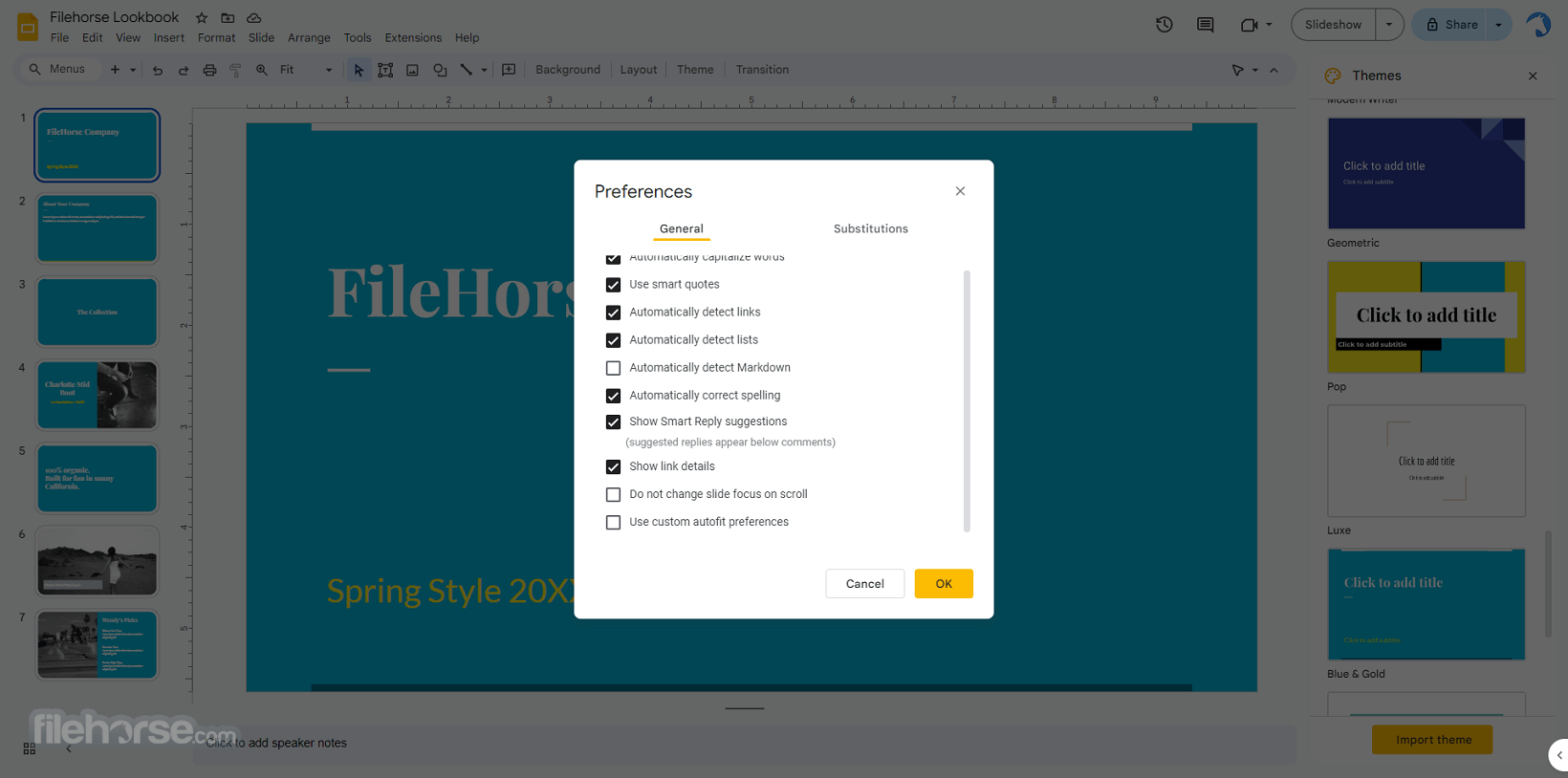Open the Extensions menu

(413, 38)
